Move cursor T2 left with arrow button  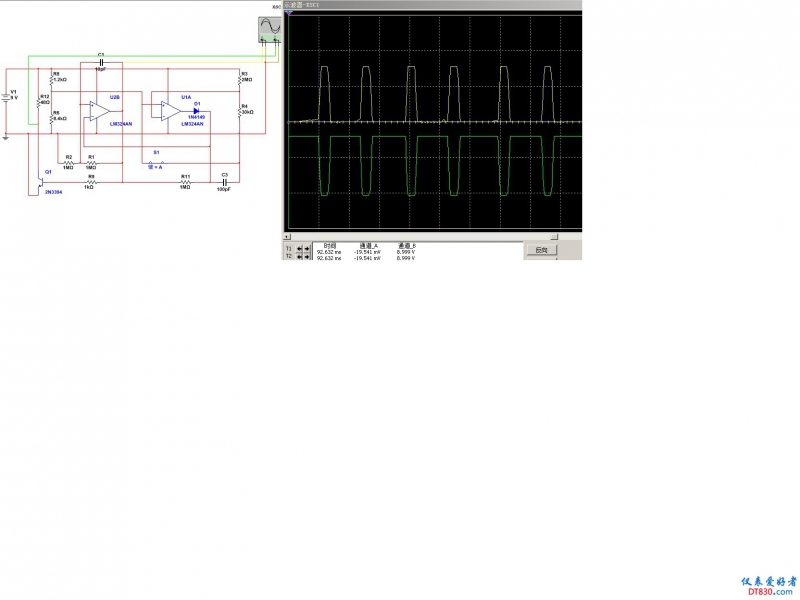tap(299, 256)
